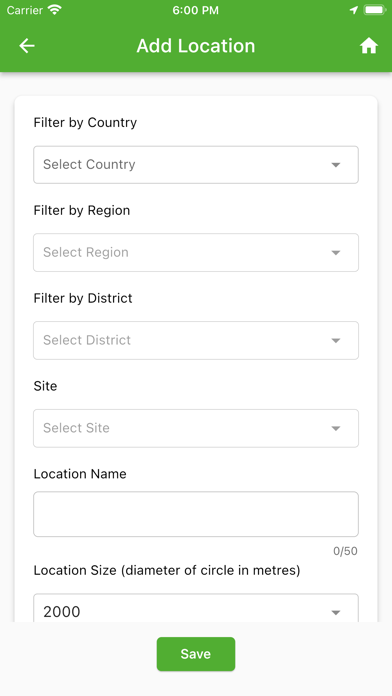
Task: Tap the location services arrow icon
Action: pos(354,10)
